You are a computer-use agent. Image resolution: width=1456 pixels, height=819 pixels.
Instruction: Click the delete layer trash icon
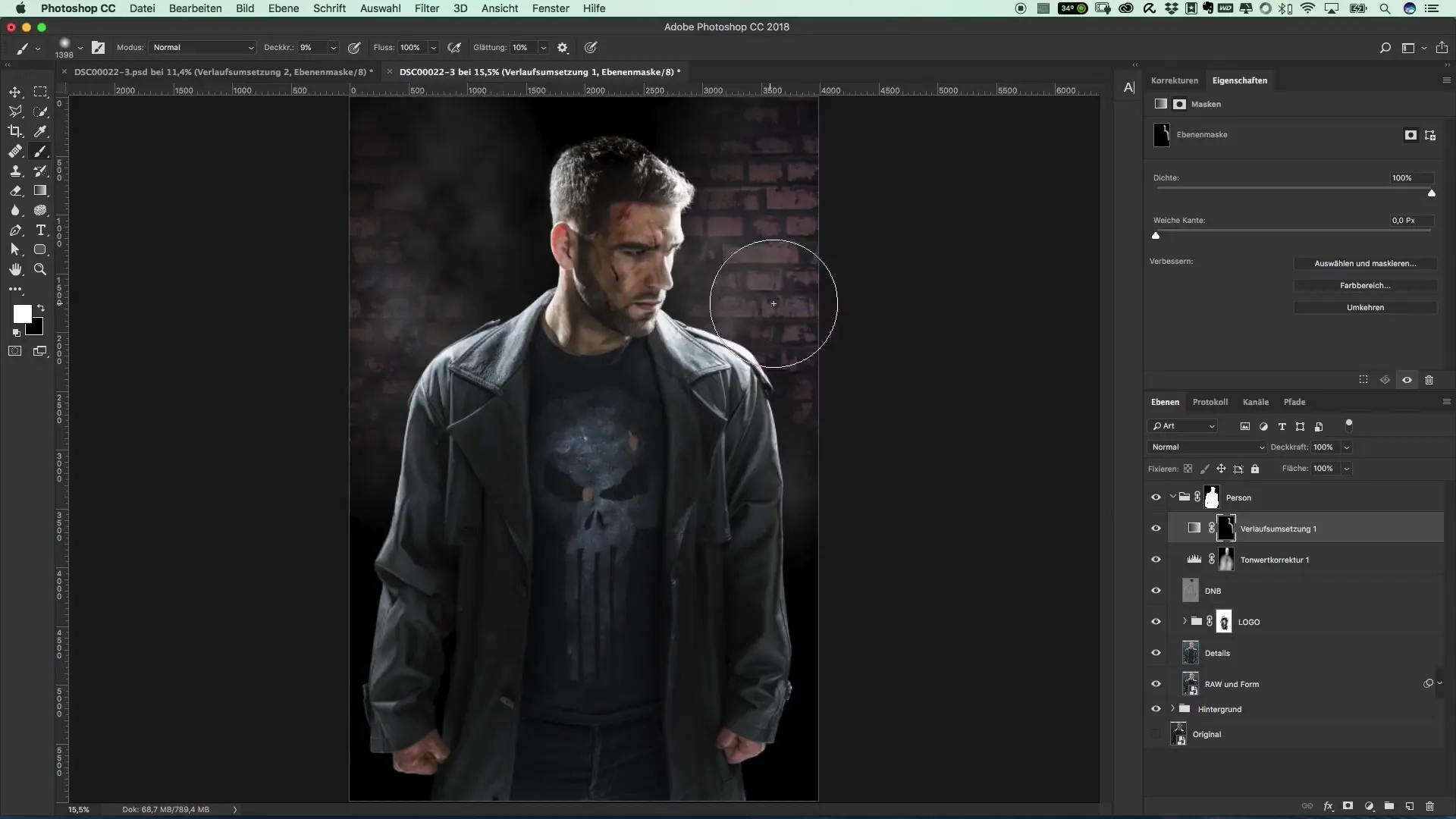1429,806
